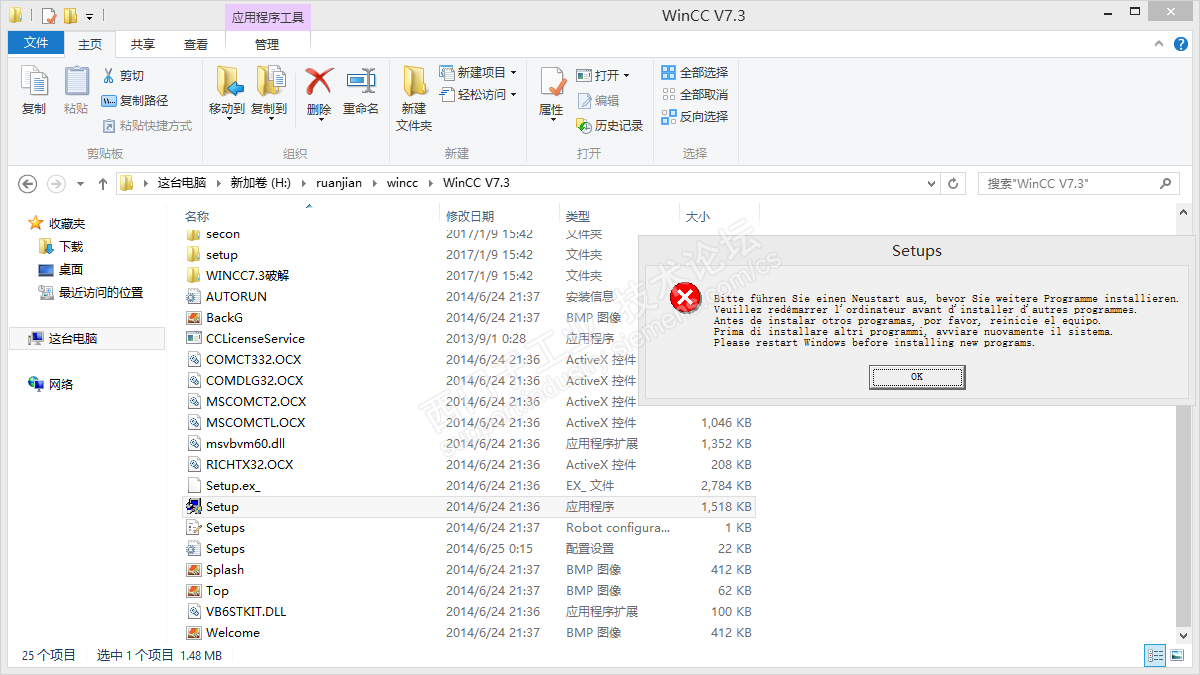Click the Application Tools (应用程序工具) contextual tab
1200x675 pixels.
click(267, 17)
